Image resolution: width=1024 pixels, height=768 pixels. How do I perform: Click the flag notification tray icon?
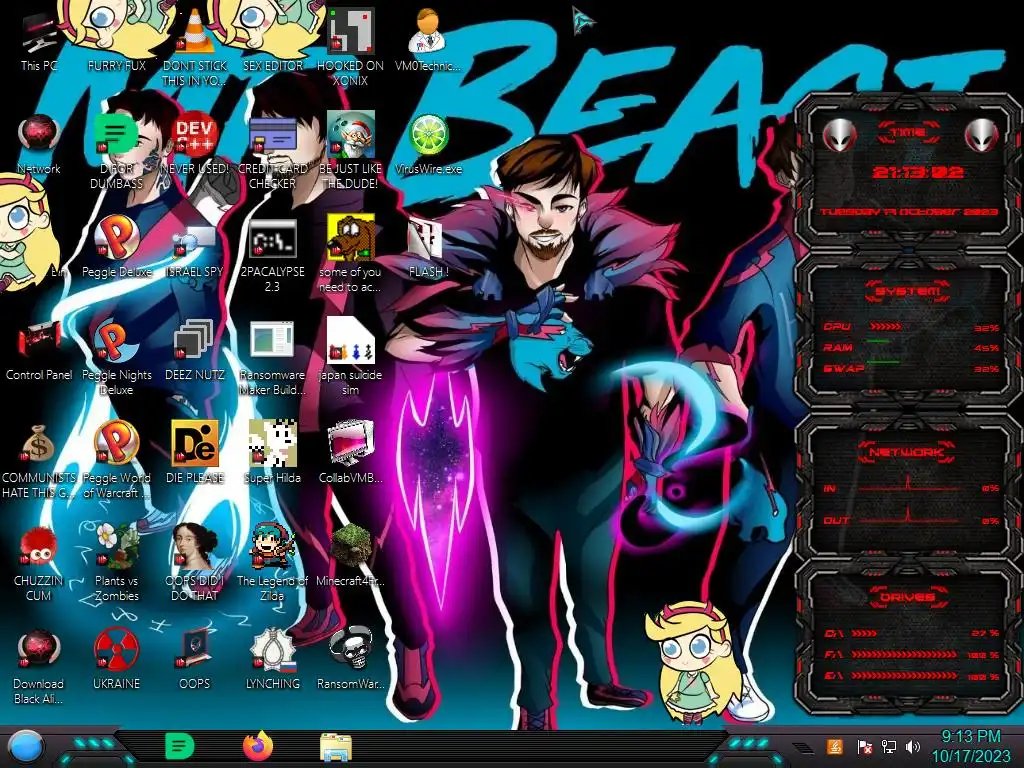pos(864,746)
